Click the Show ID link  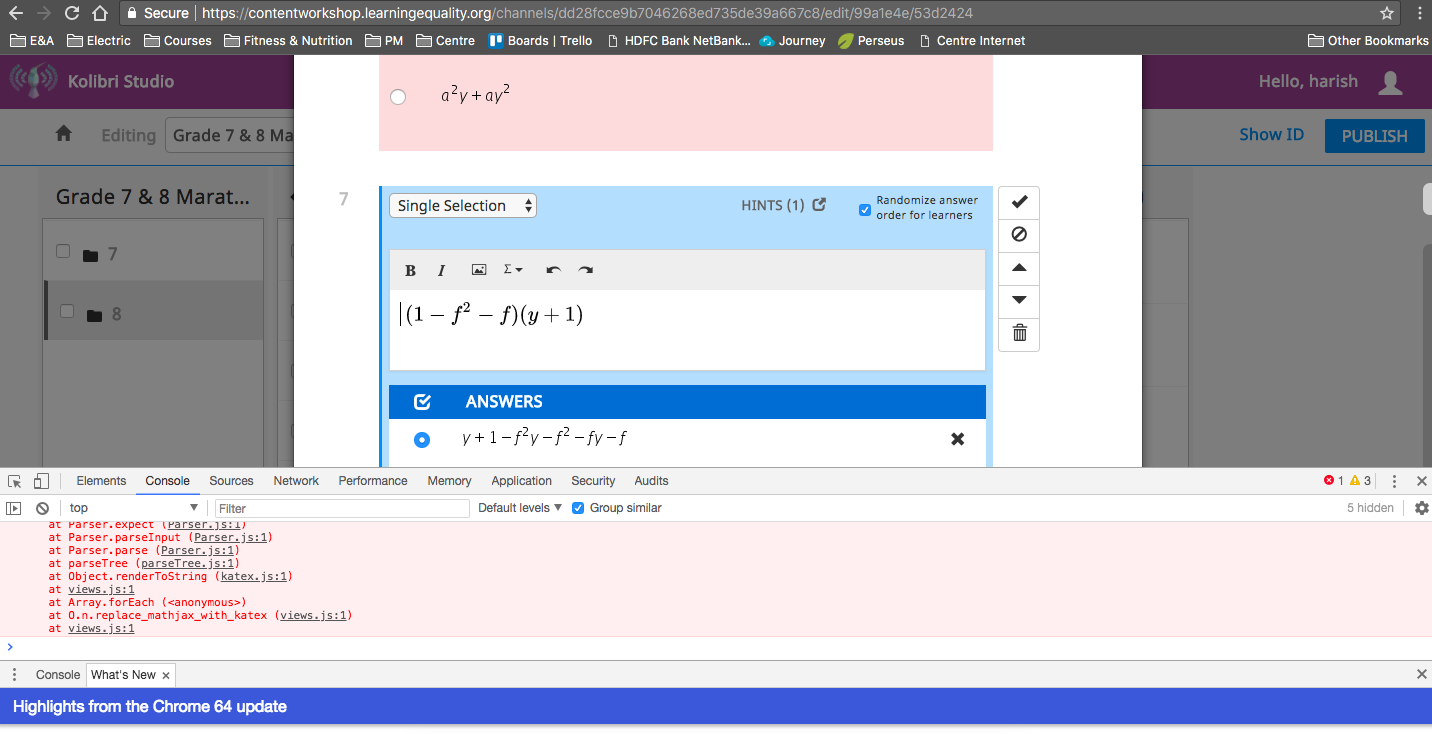tap(1271, 134)
